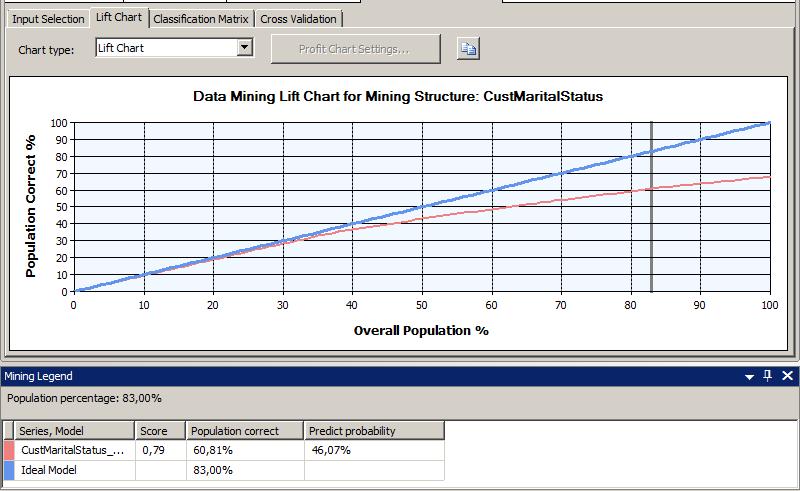Viewport: 800px width, 491px height.
Task: Click the Predict probability column header
Action: [x=374, y=431]
